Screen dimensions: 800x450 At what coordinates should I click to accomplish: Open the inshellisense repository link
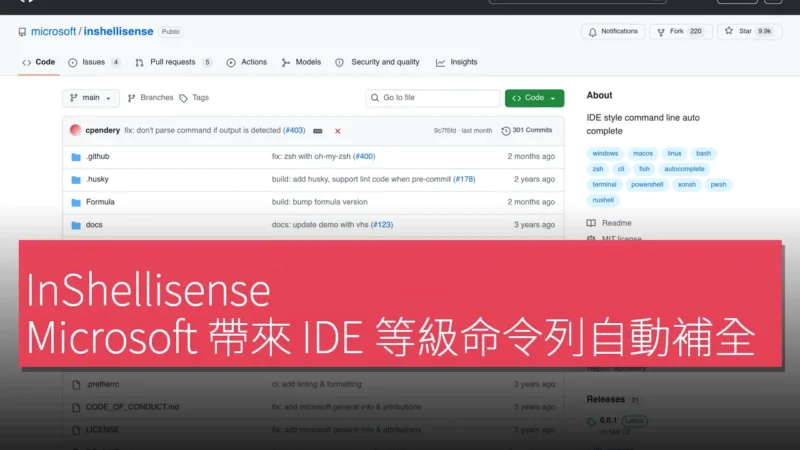(118, 32)
